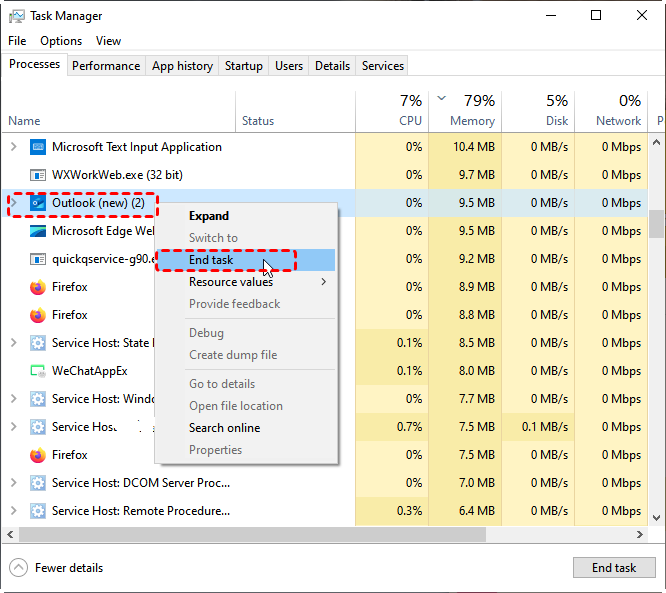Viewport: 666px width, 593px height.
Task: Click the WeChatAppEx process icon
Action: pyautogui.click(x=38, y=371)
